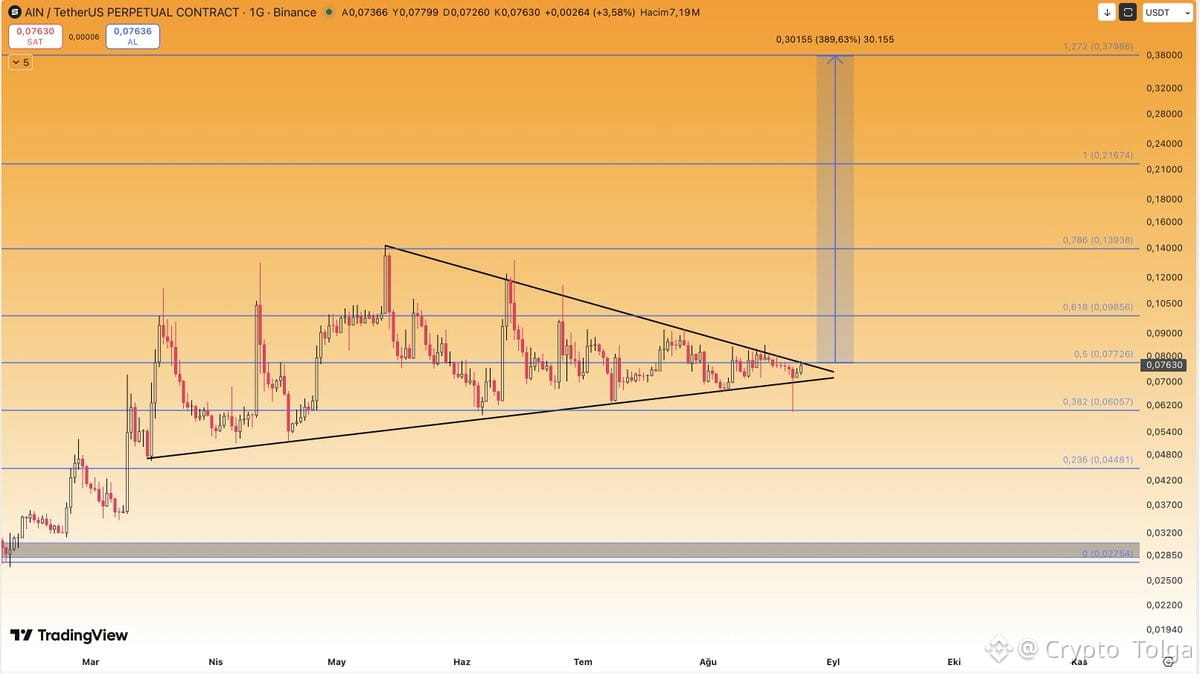
Task: Click the opening value A0,07366
Action: click(365, 12)
